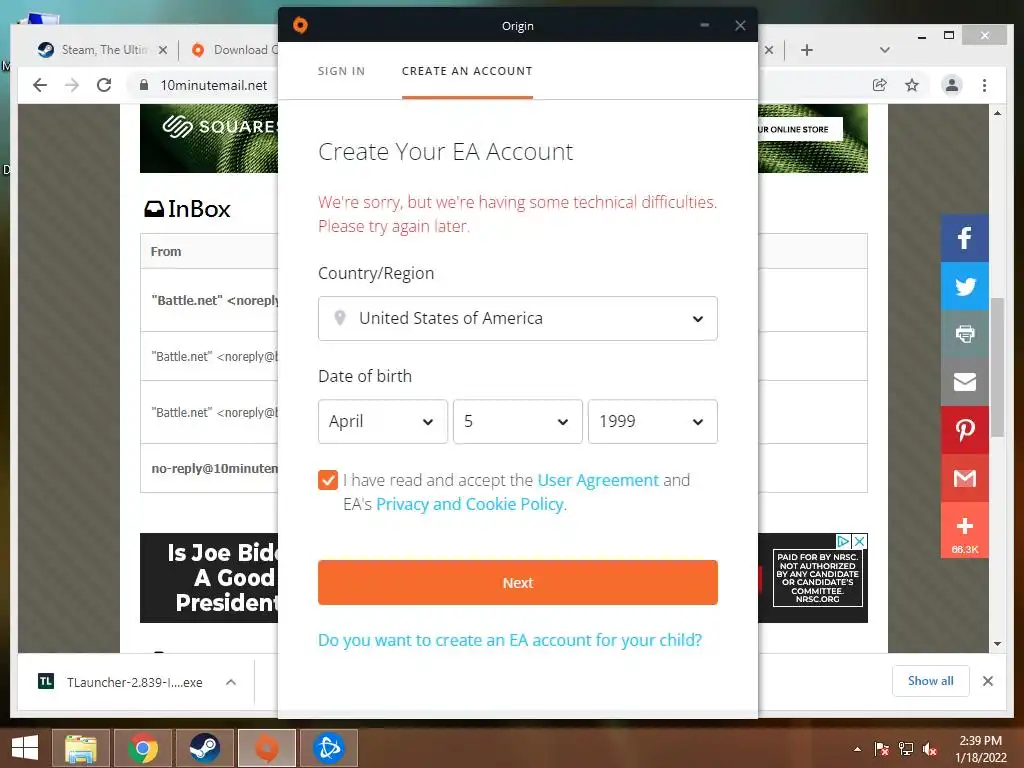The width and height of the screenshot is (1024, 768).
Task: Close the Steam browser tab
Action: click(163, 50)
